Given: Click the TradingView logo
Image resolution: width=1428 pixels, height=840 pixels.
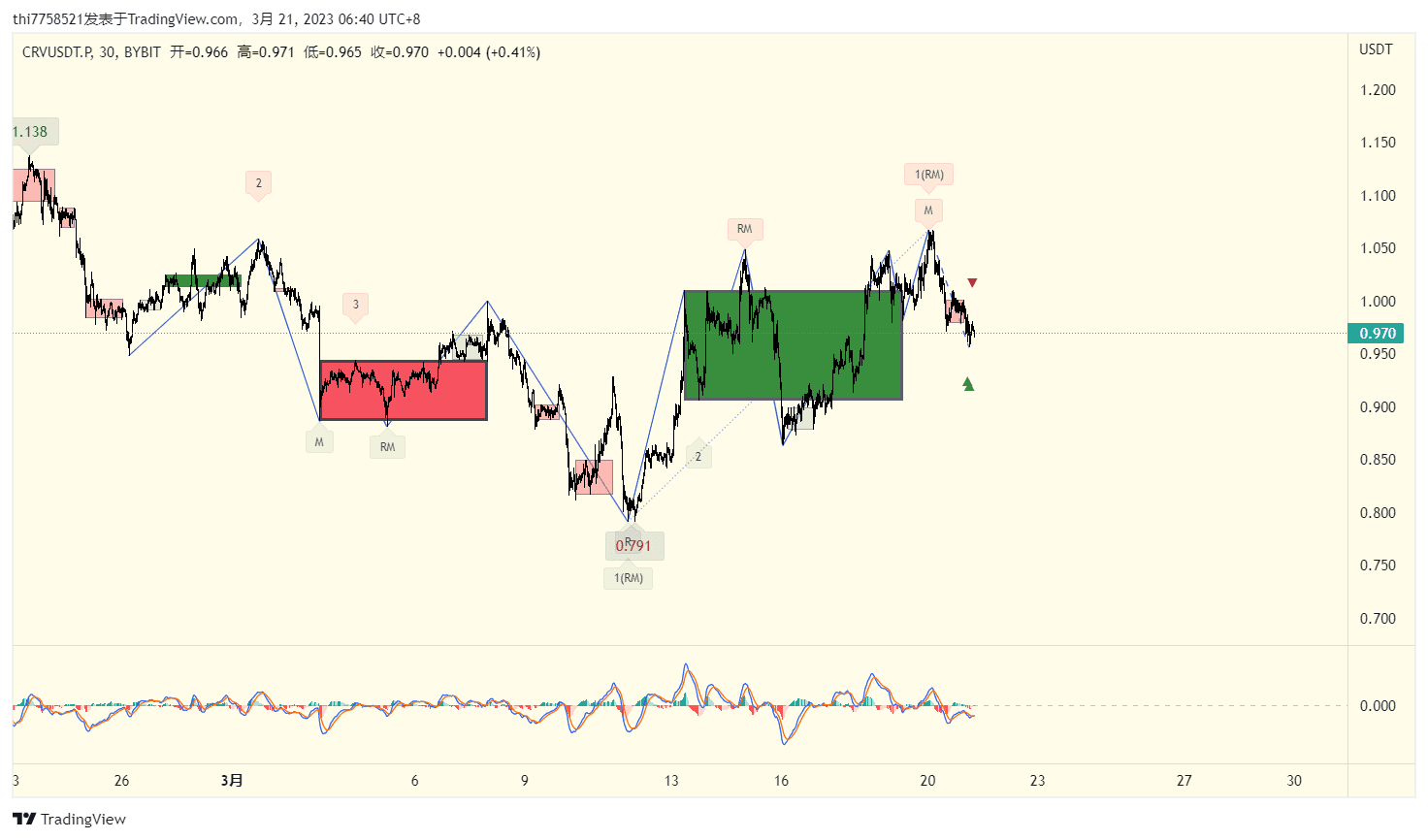Looking at the screenshot, I should click(70, 819).
